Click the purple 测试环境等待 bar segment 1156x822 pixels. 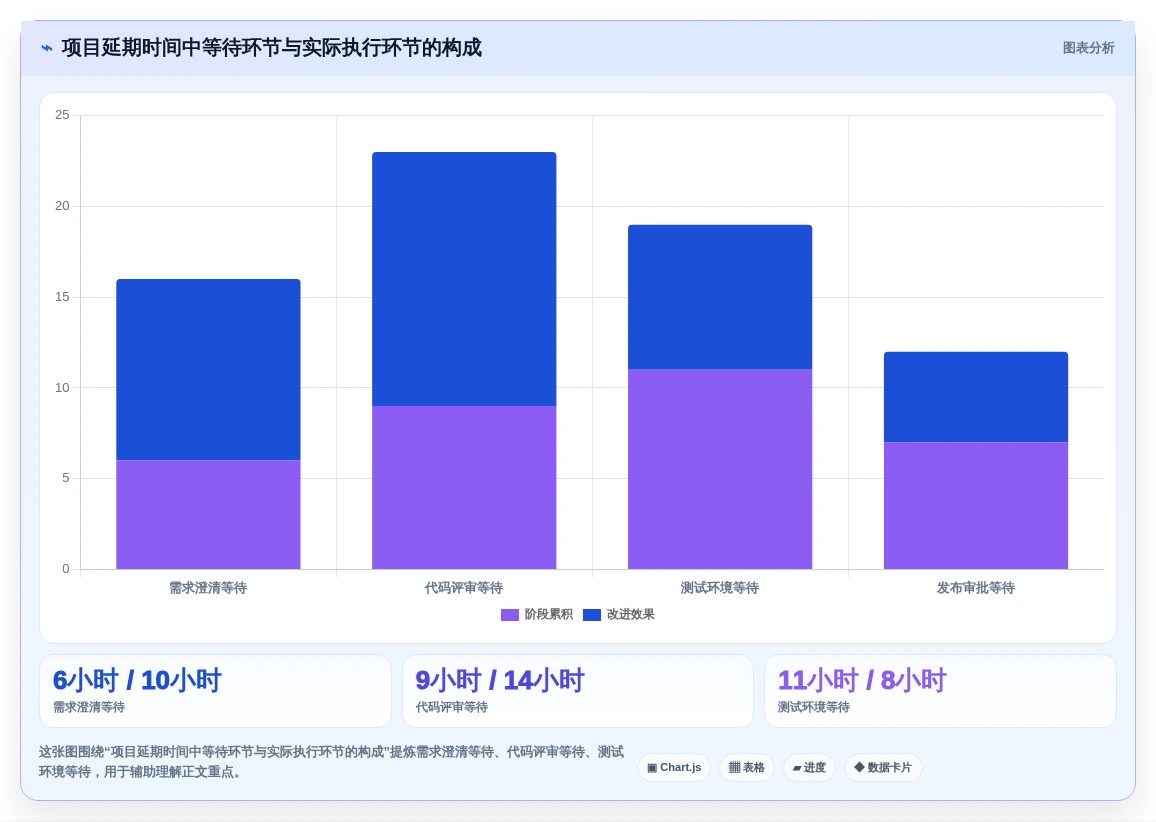pos(720,469)
